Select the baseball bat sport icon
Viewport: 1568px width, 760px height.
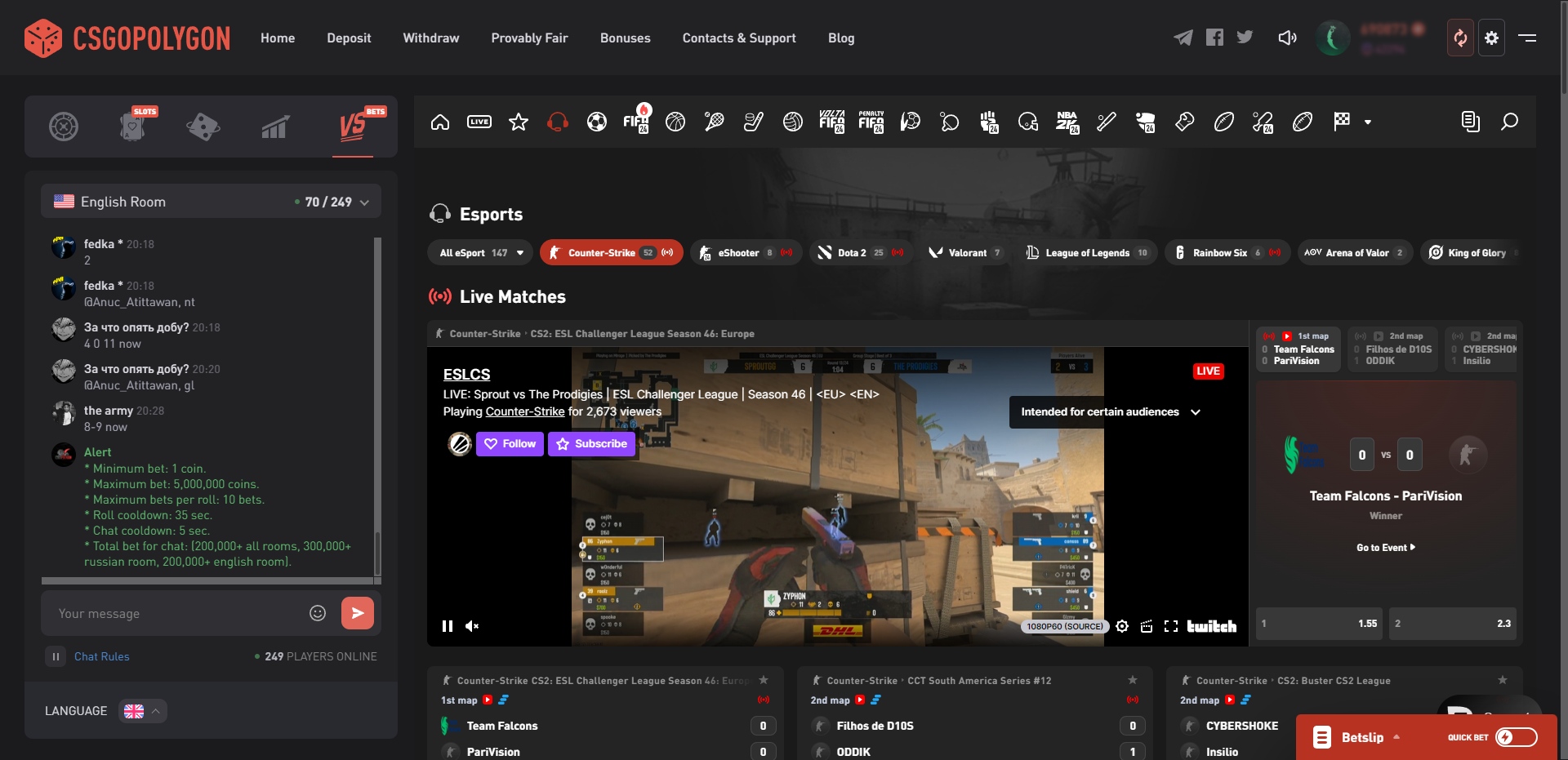pos(1107,122)
